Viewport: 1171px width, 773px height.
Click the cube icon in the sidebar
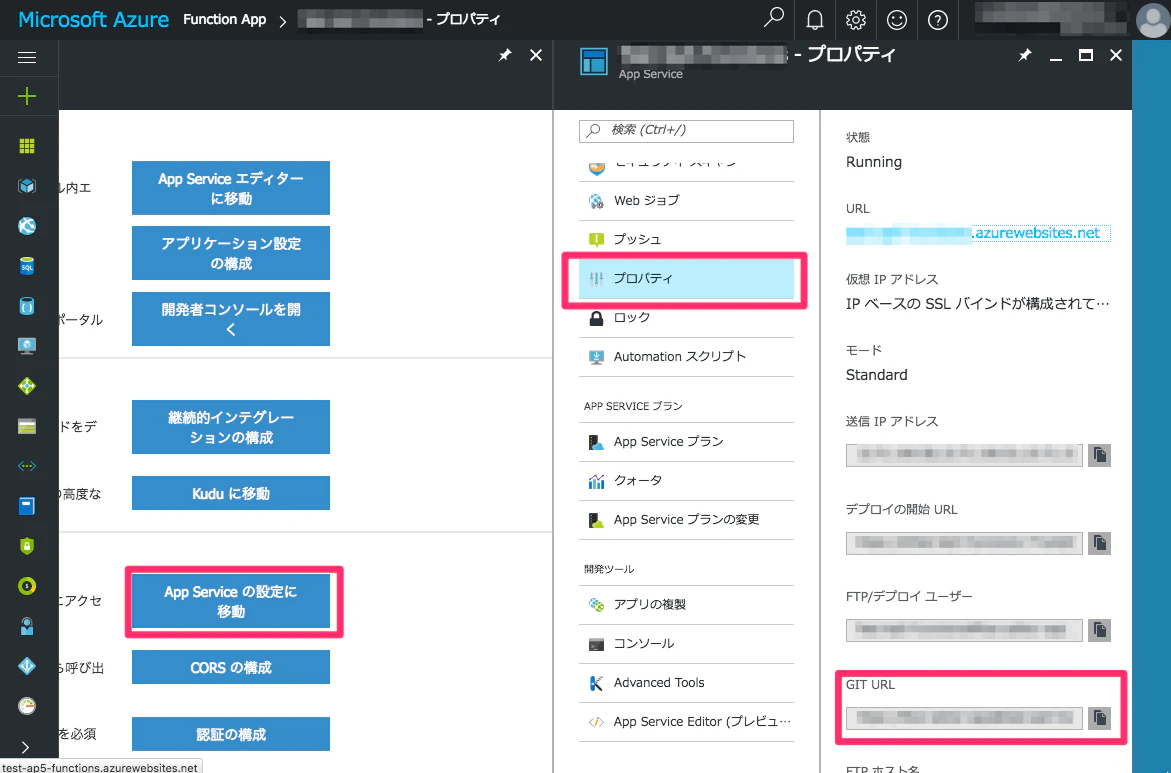tap(27, 186)
